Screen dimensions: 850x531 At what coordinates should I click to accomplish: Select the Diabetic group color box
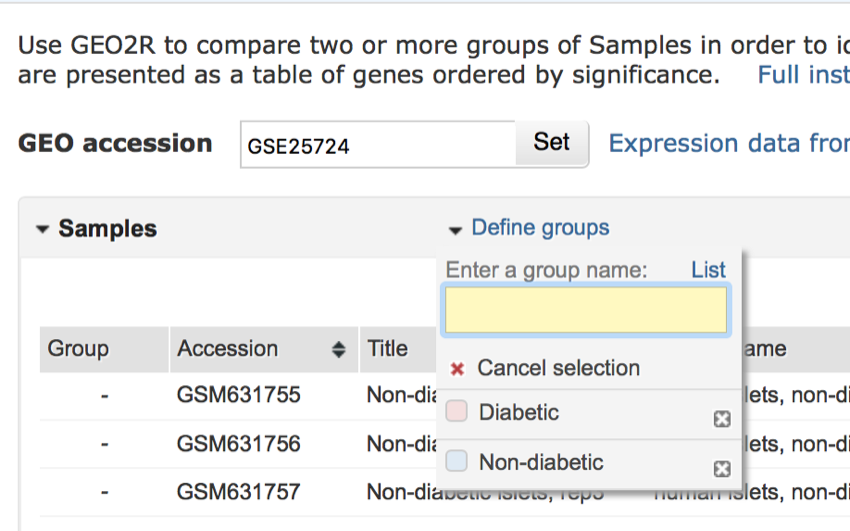pos(457,412)
